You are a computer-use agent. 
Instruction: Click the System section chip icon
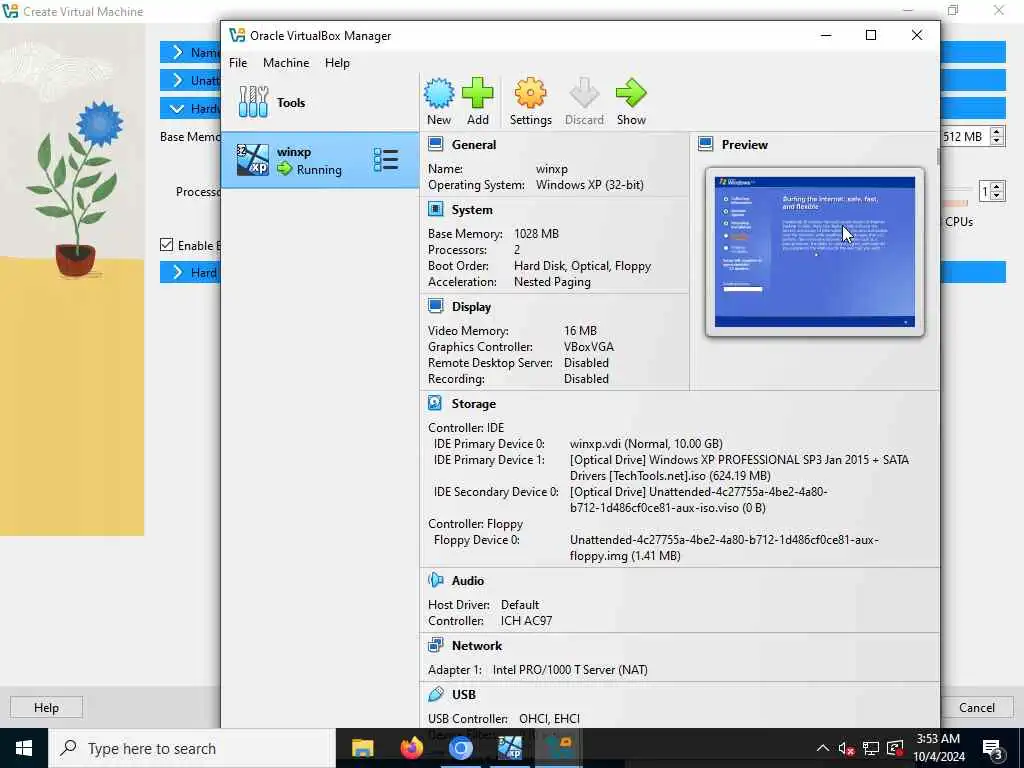pos(436,209)
